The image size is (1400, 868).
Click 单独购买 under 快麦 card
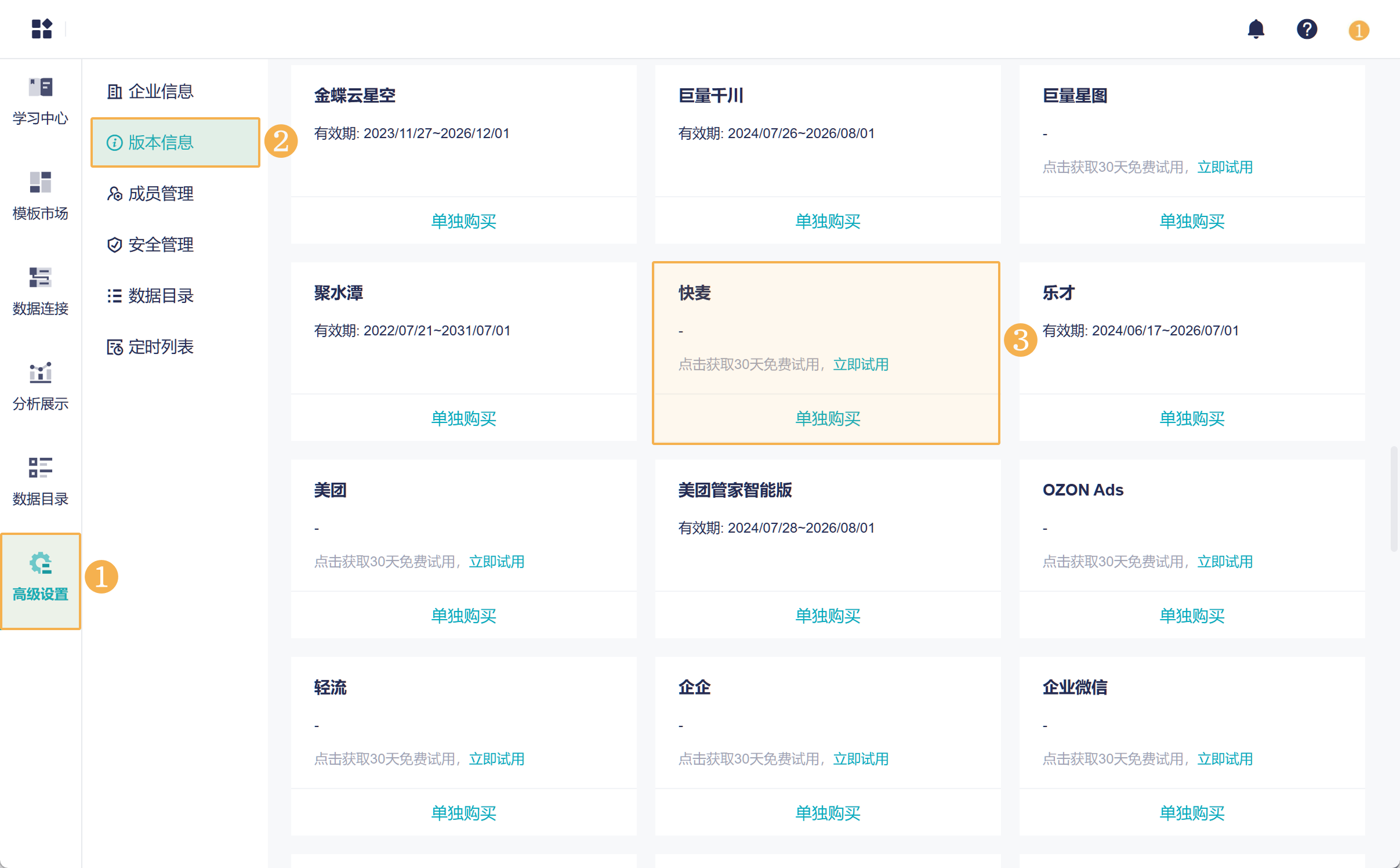pos(828,418)
